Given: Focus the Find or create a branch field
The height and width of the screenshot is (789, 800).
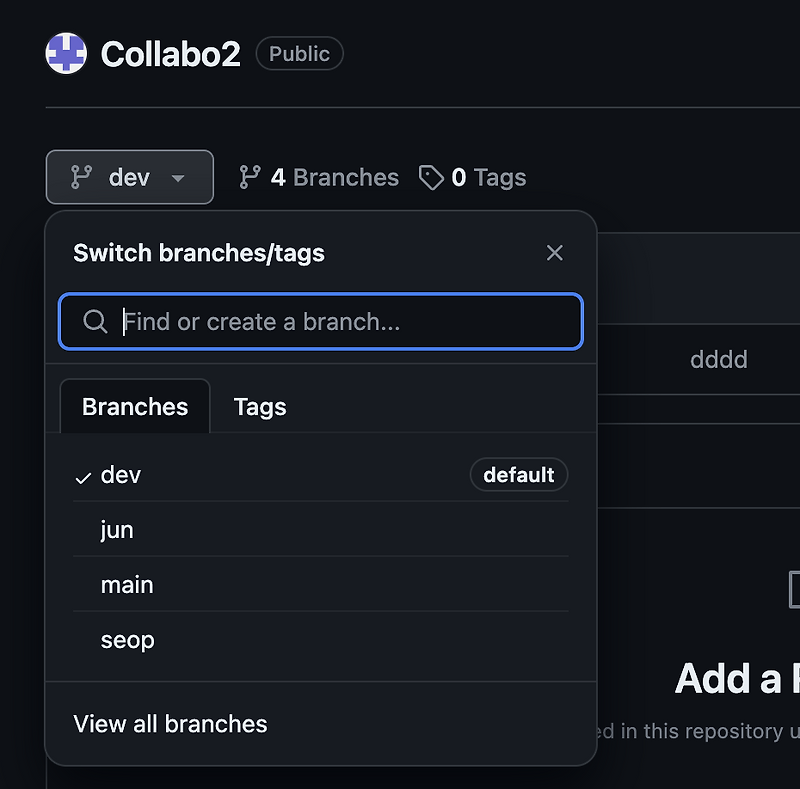Looking at the screenshot, I should click(340, 322).
